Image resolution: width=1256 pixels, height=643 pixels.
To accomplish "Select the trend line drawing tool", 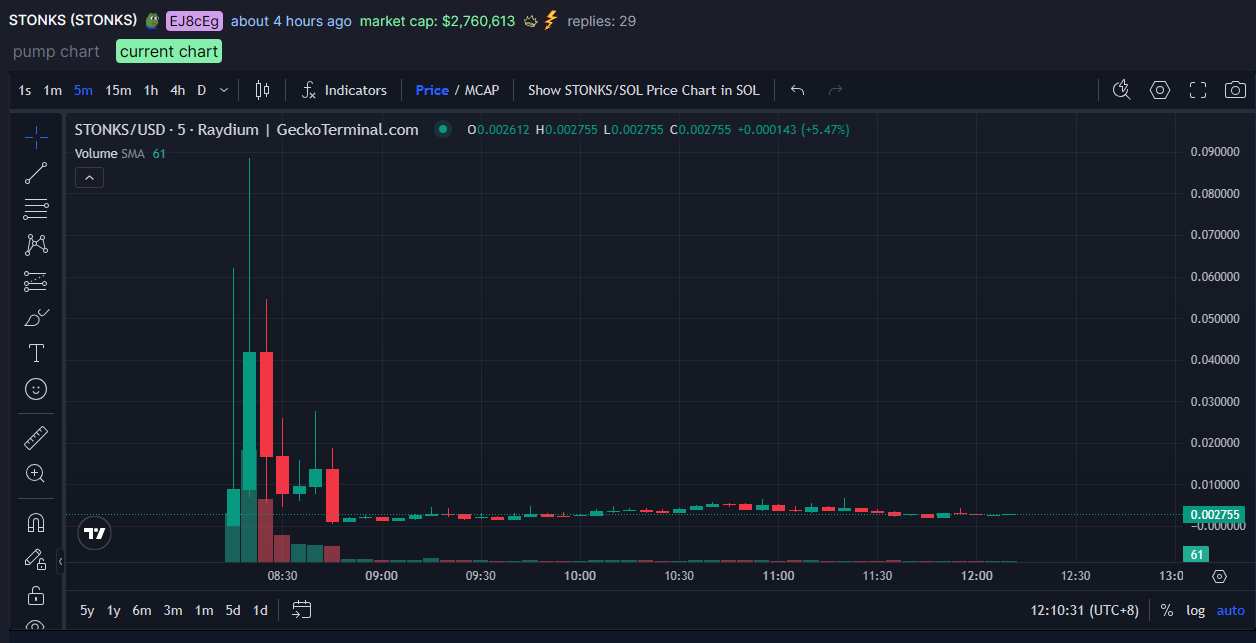I will tap(36, 173).
